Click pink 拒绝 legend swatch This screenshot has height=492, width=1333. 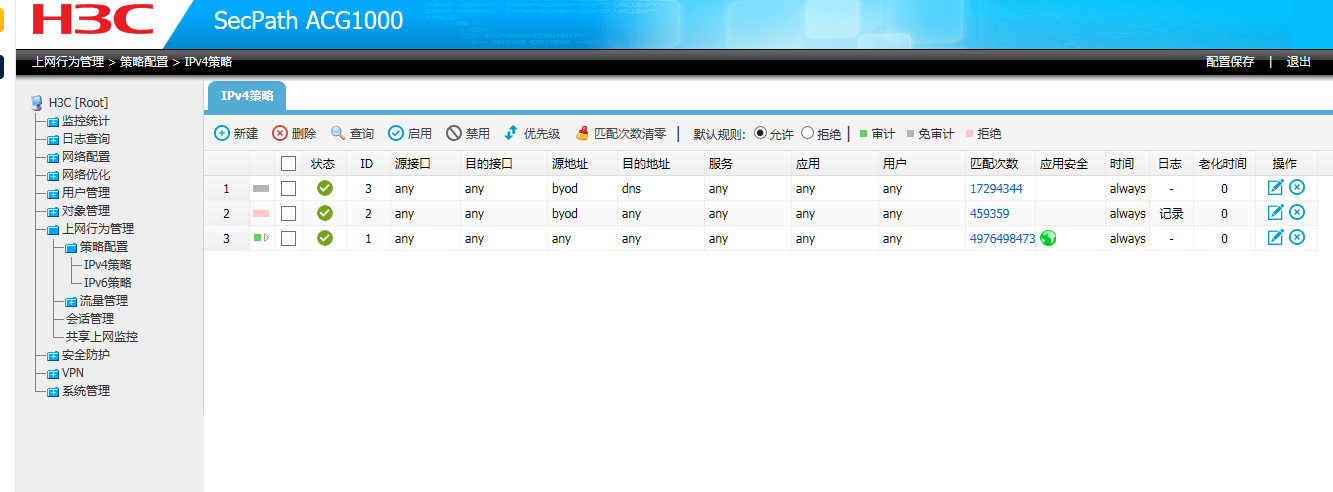coord(970,133)
